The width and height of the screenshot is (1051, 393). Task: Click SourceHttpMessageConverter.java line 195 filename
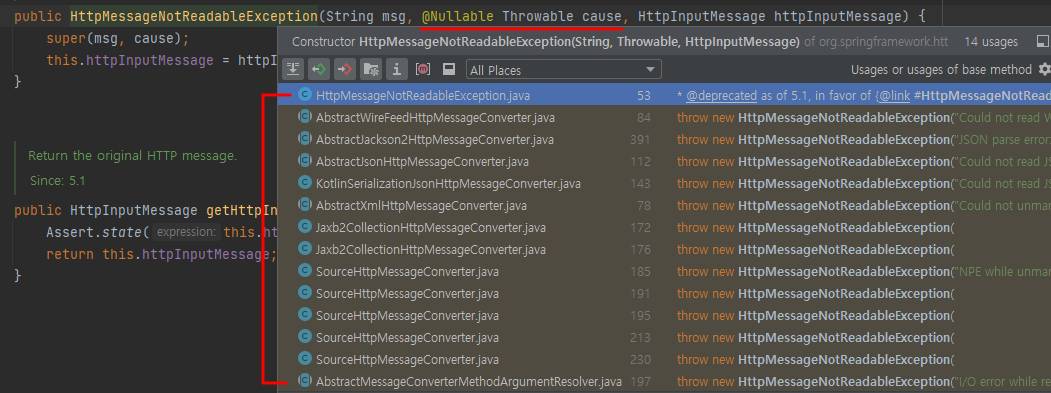tap(407, 316)
